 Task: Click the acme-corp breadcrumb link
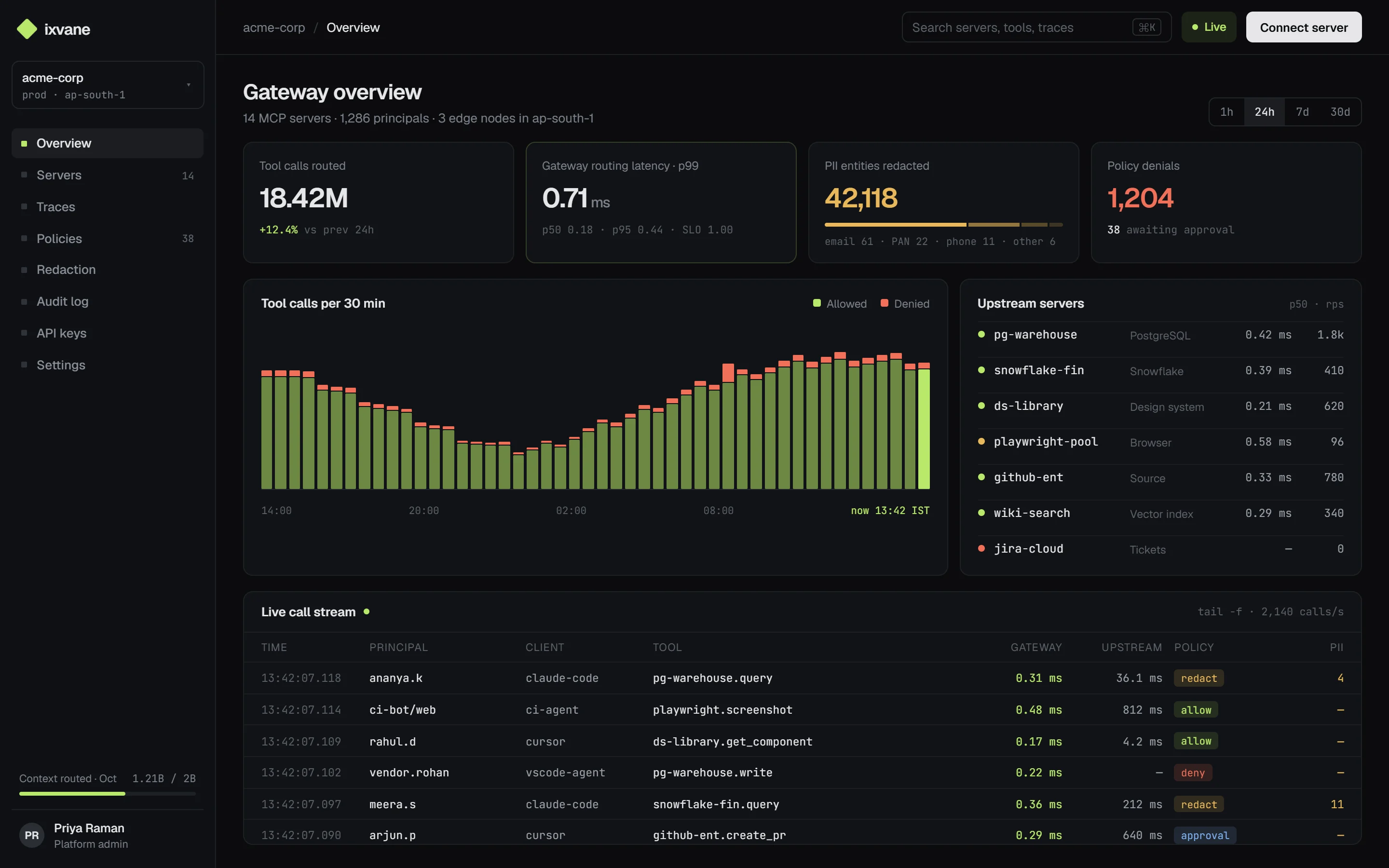(274, 27)
